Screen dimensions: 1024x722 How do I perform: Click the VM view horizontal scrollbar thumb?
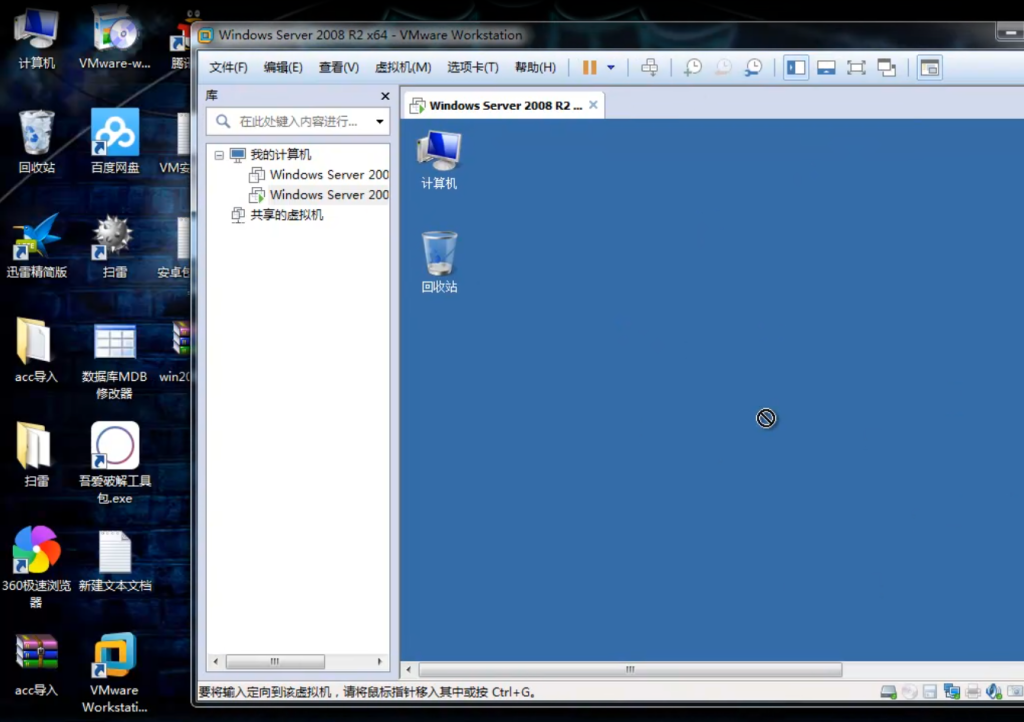(x=630, y=669)
